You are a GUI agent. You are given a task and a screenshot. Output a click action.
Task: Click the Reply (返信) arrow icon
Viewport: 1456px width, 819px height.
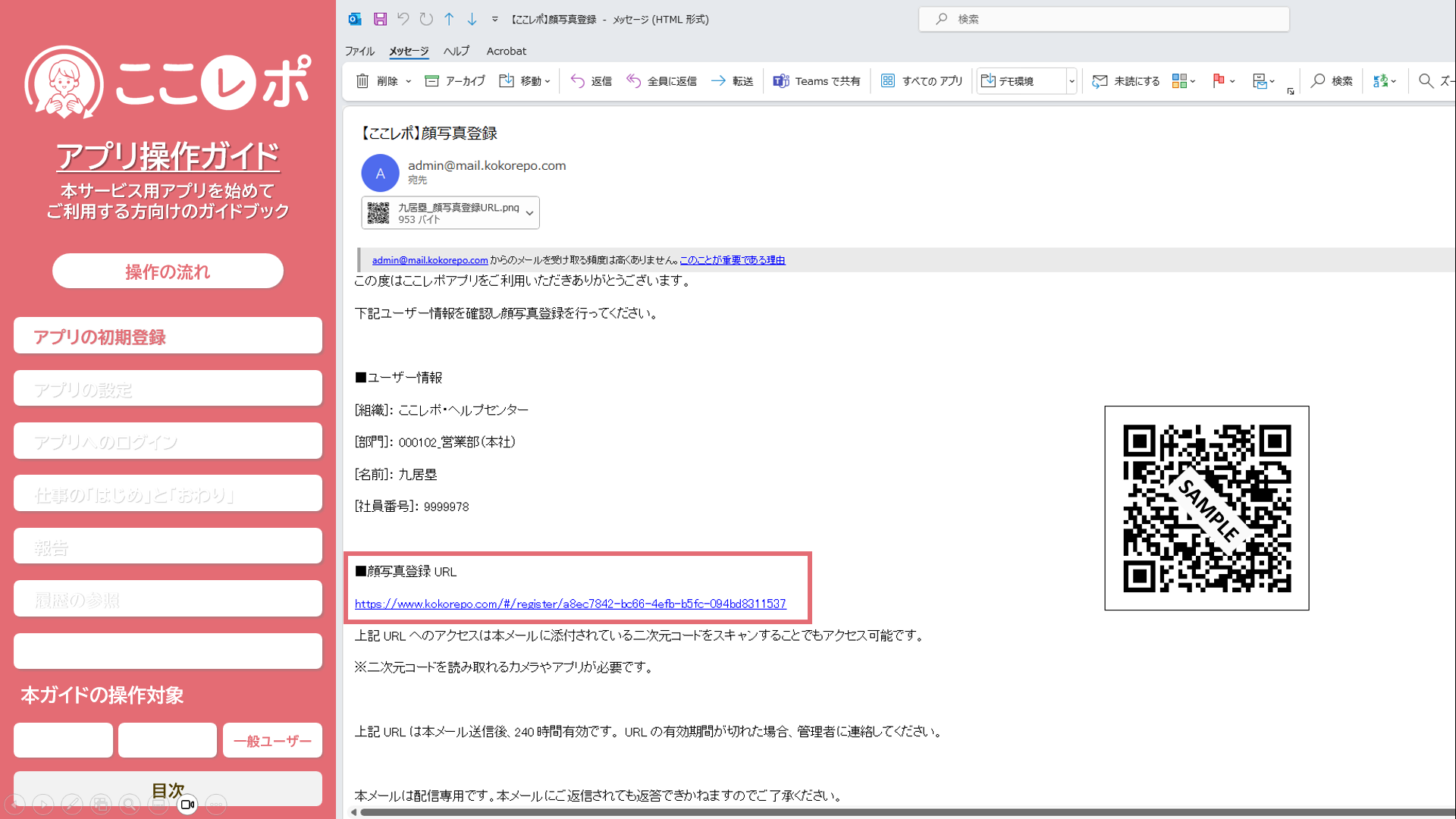(x=578, y=81)
